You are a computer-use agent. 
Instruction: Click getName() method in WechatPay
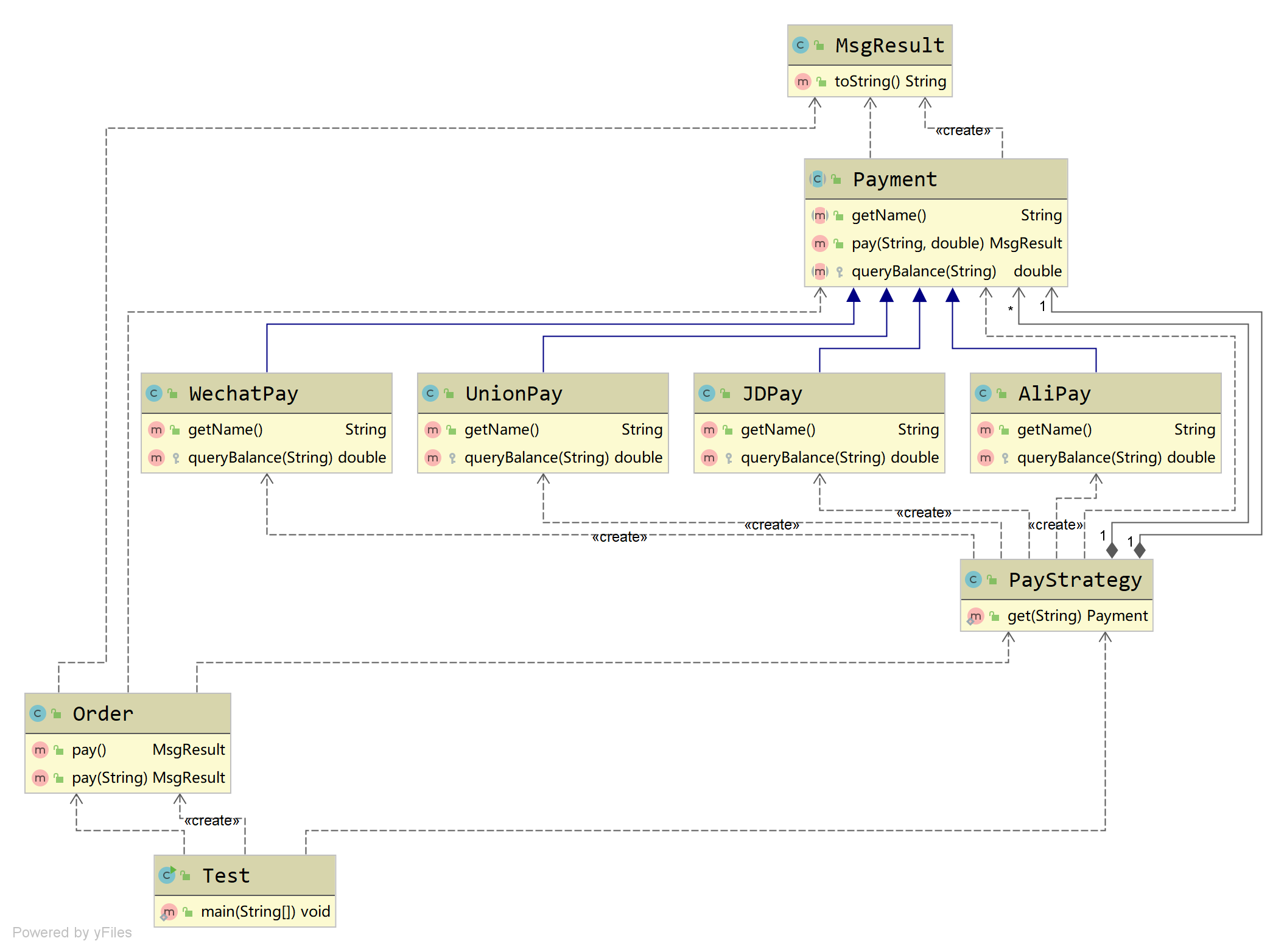click(225, 430)
